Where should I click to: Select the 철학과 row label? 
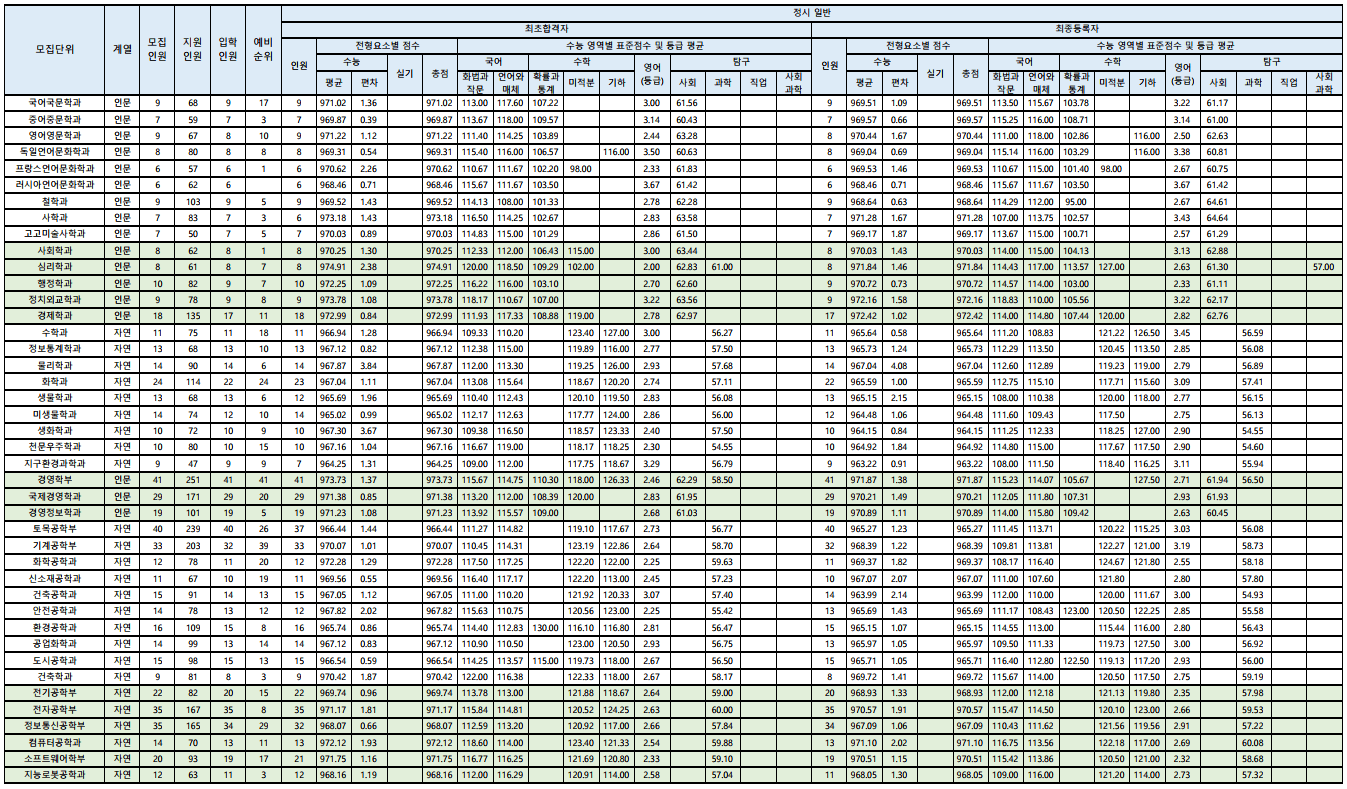coord(54,201)
